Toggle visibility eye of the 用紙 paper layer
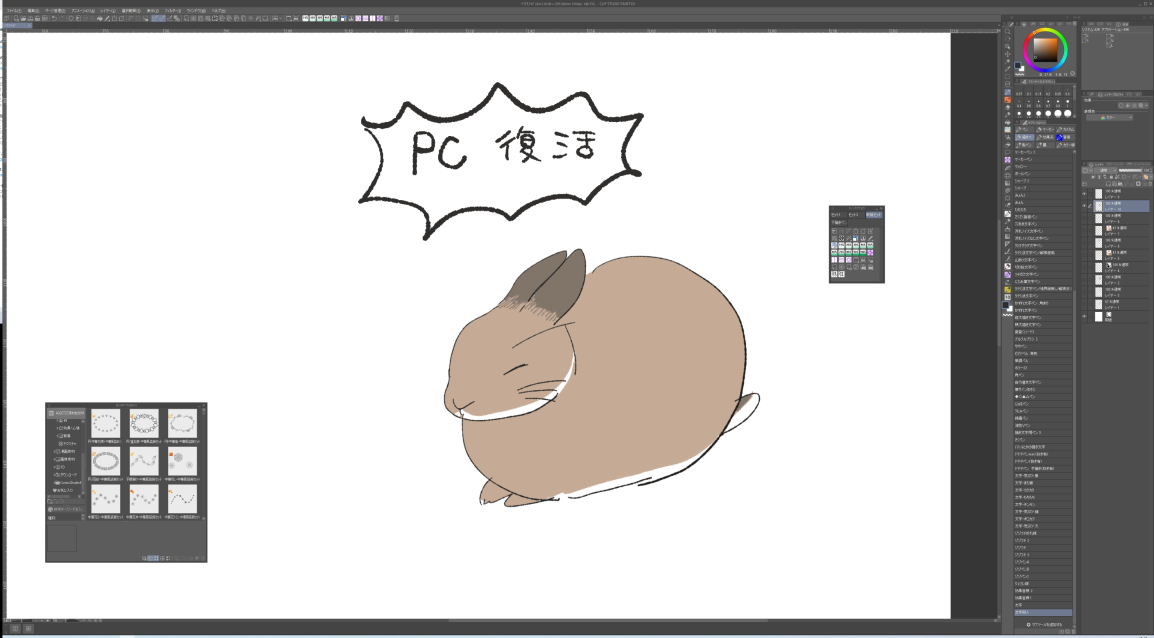The image size is (1154, 638). click(x=1084, y=316)
